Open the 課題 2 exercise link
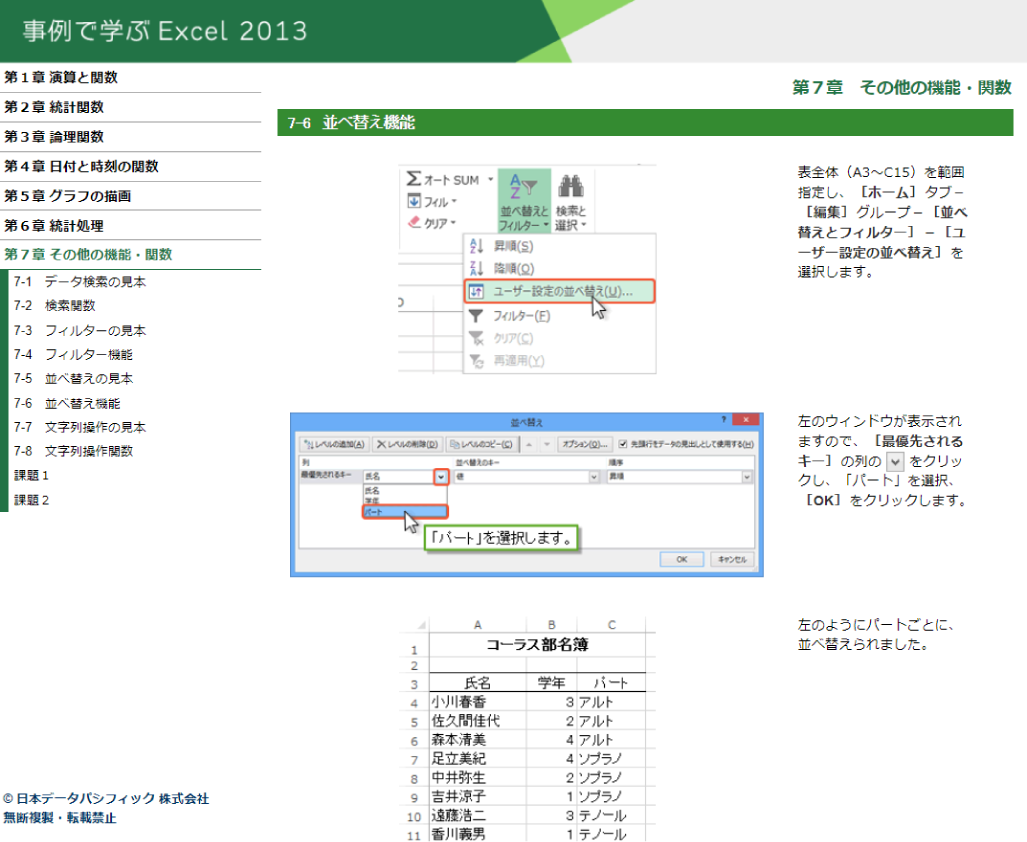The image size is (1027, 842). 31,500
